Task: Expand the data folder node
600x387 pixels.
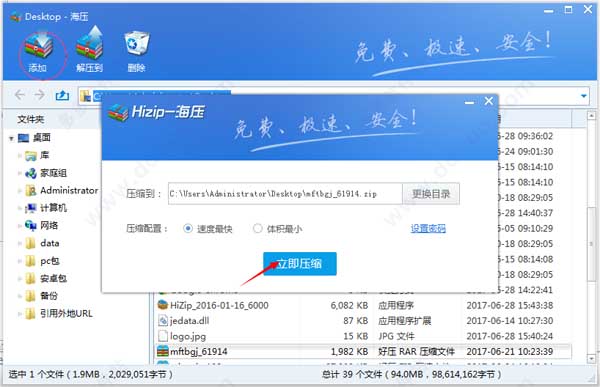Action: (x=20, y=243)
